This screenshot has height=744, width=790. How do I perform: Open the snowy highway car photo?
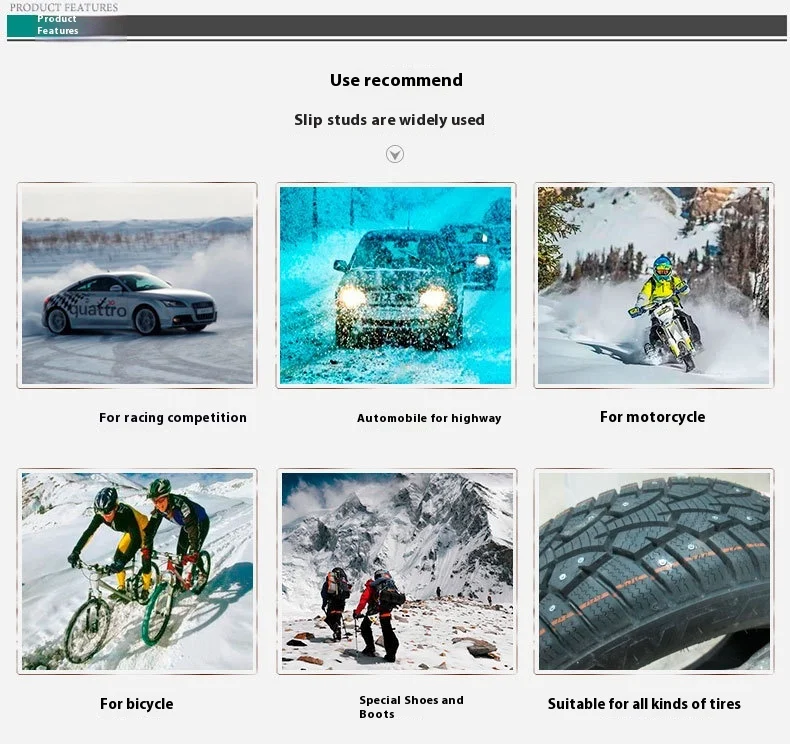coord(396,286)
